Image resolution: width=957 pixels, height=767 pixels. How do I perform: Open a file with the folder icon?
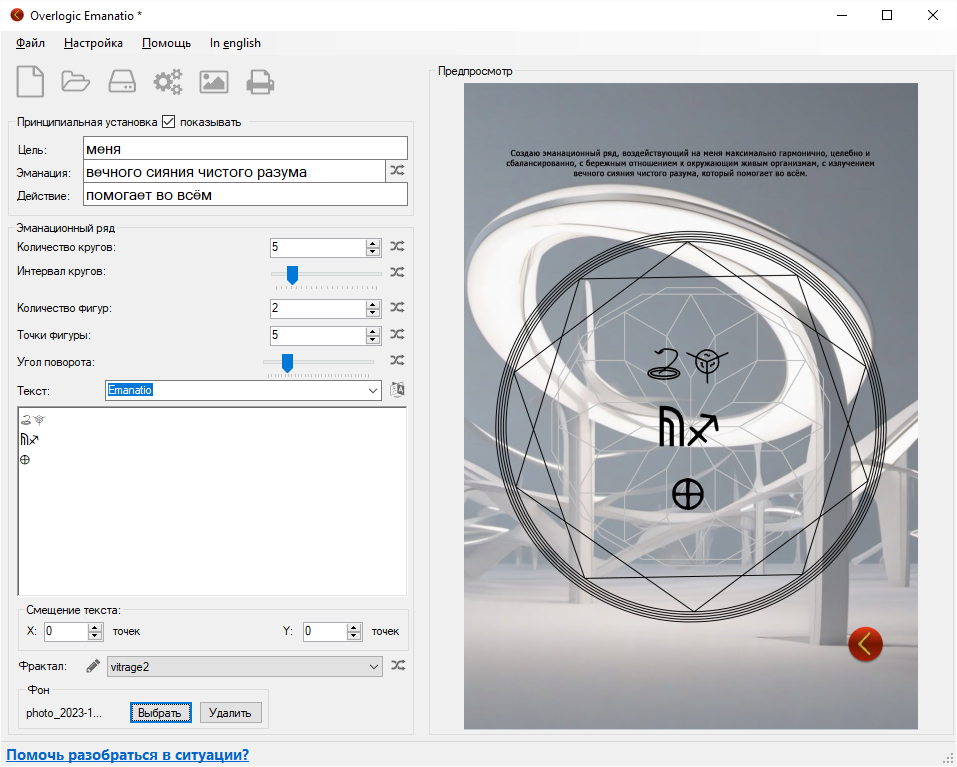click(76, 81)
